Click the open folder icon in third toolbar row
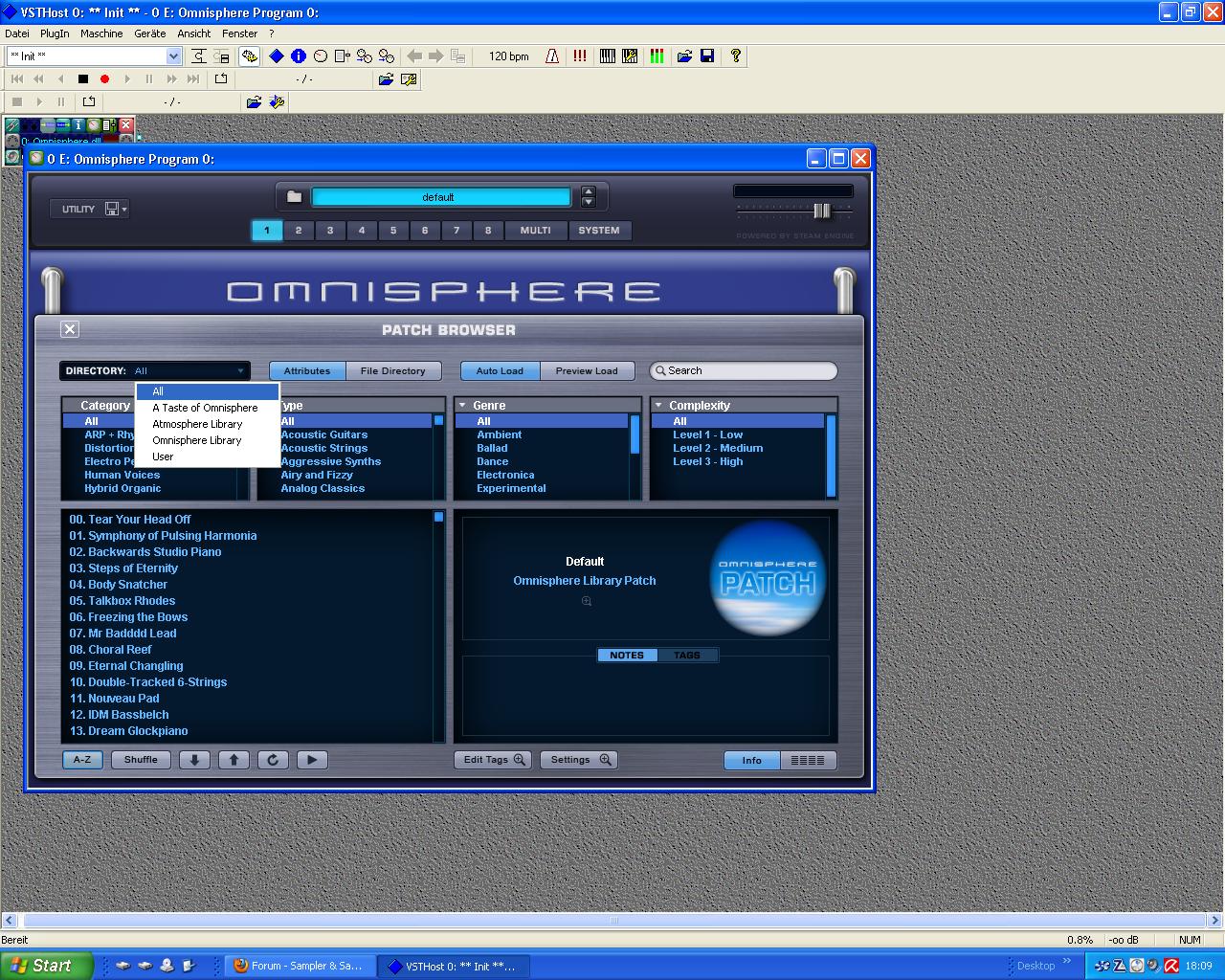 (254, 101)
